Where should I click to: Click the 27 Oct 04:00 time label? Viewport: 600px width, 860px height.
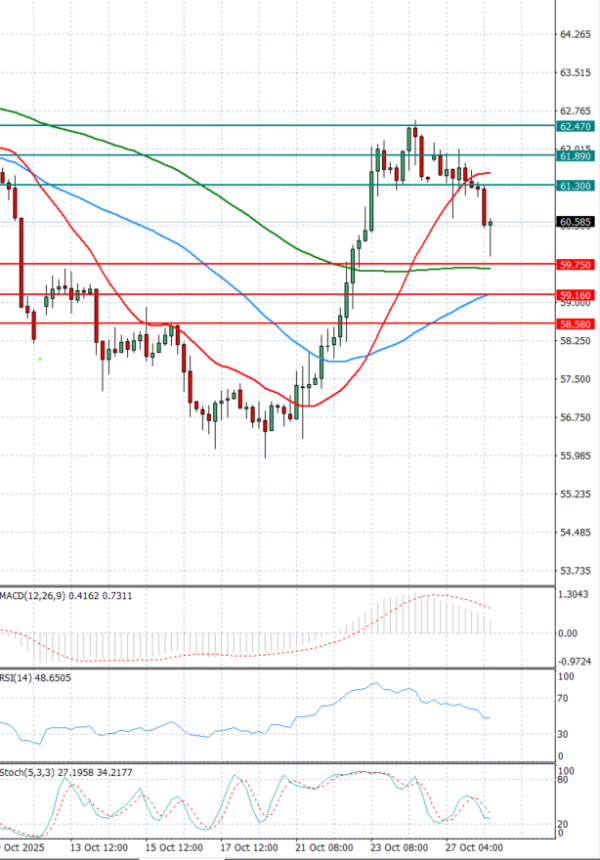(x=474, y=848)
